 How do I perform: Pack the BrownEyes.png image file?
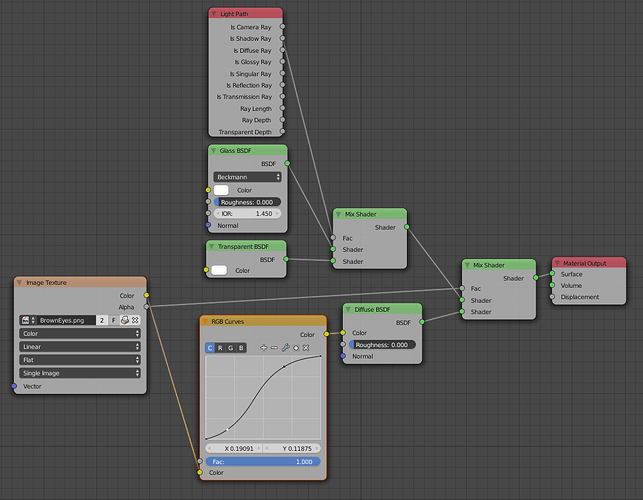(125, 320)
